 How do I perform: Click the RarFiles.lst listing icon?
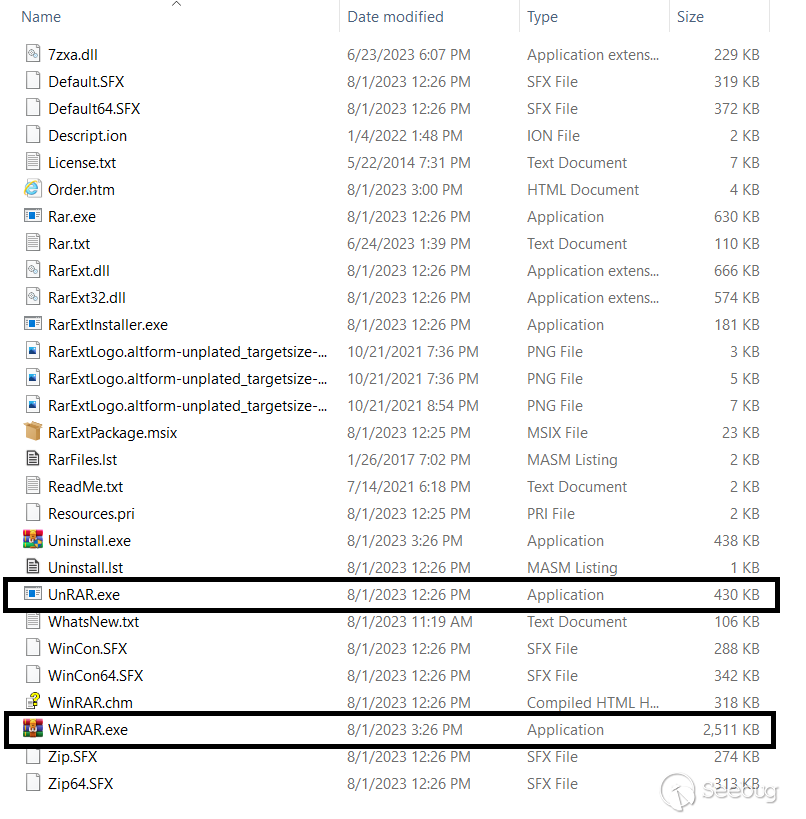[x=32, y=459]
